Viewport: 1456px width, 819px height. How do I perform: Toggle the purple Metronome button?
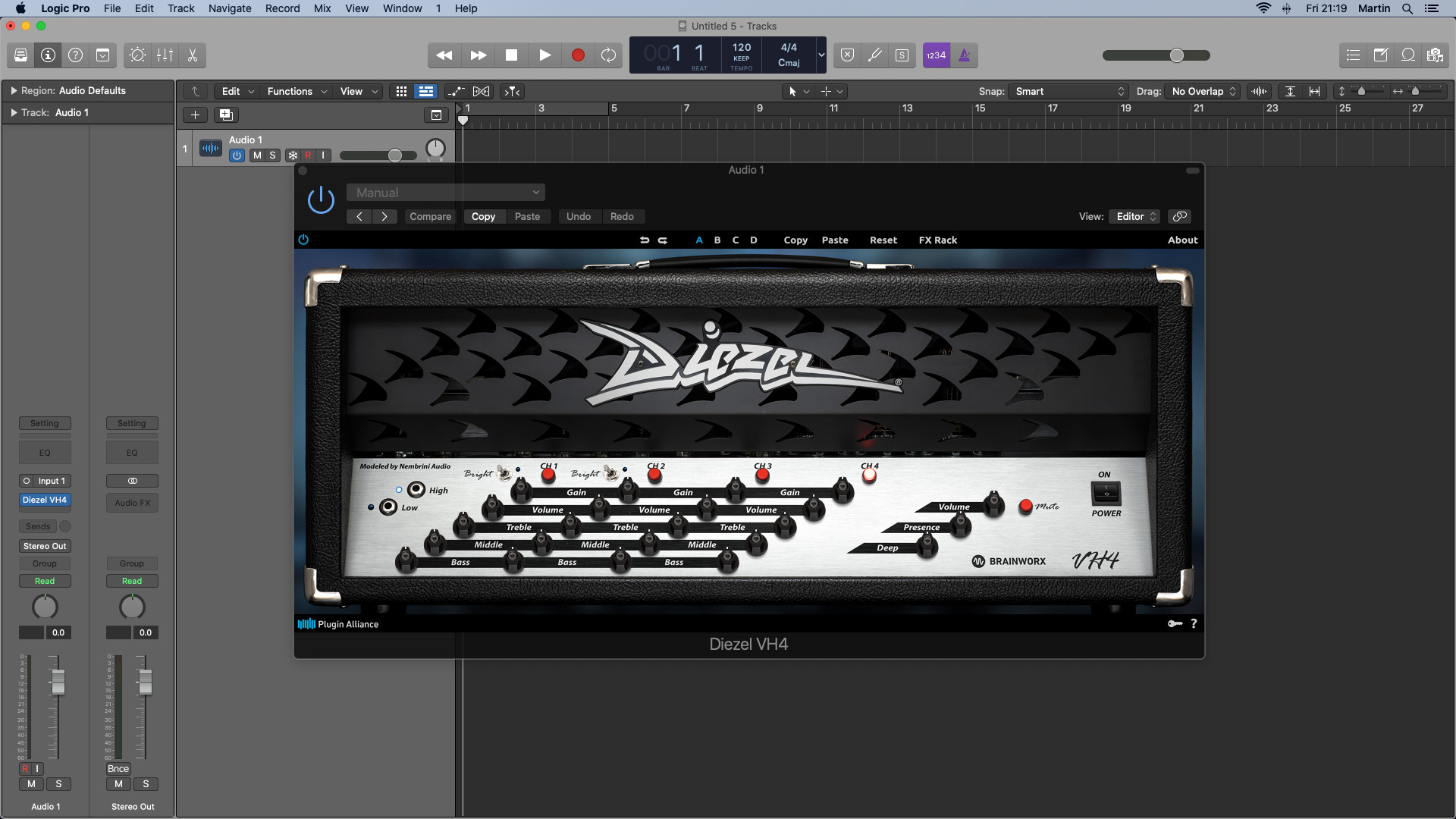(964, 55)
